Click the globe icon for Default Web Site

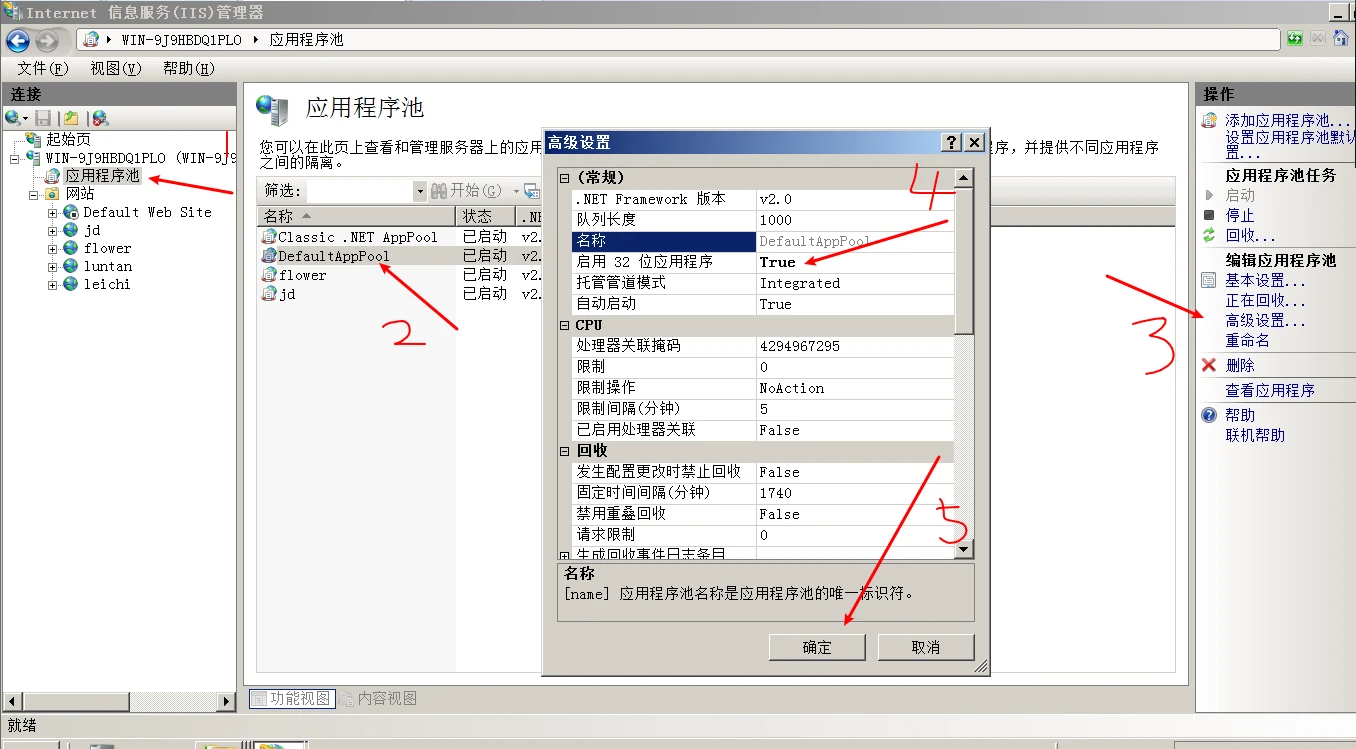(70, 212)
